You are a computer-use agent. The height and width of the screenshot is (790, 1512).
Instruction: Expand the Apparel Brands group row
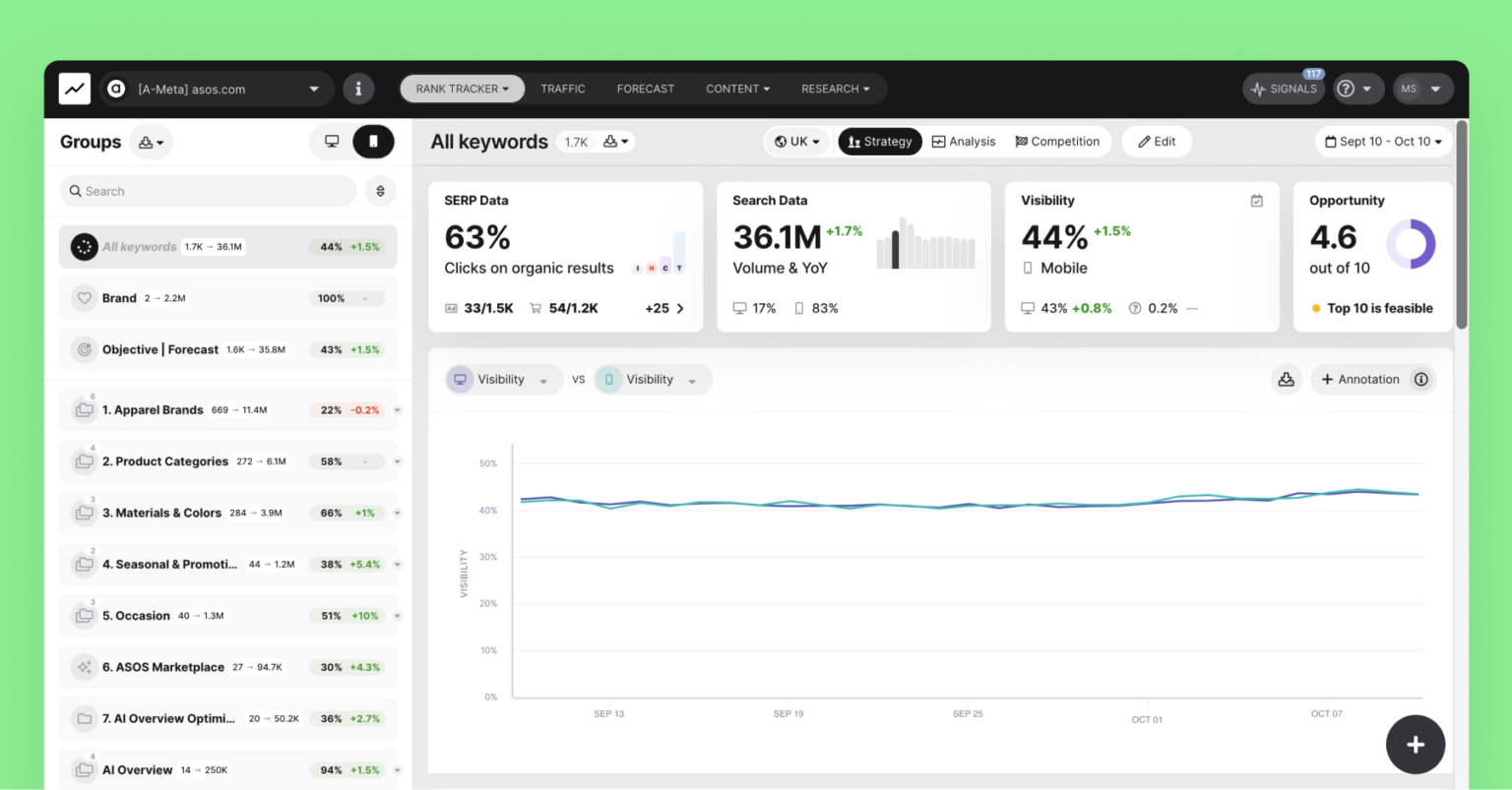(x=397, y=409)
